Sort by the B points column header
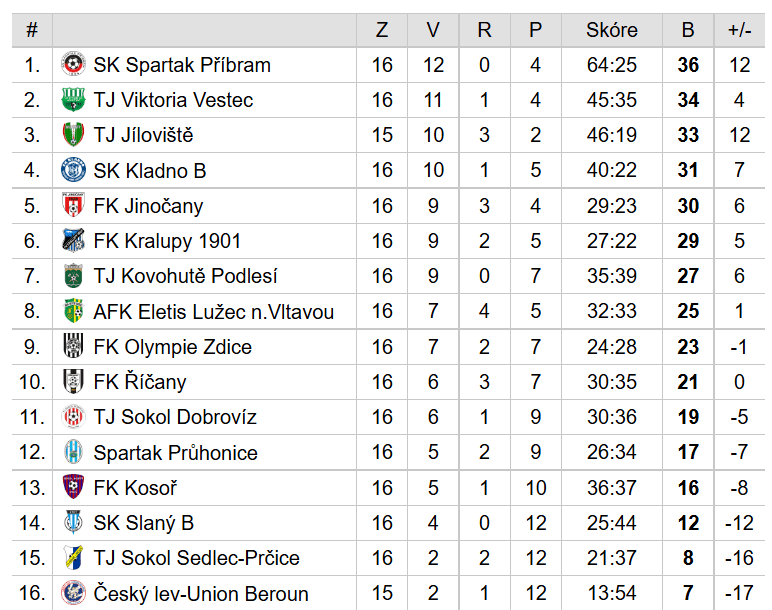Viewport: 772px width, 610px height. pos(688,30)
